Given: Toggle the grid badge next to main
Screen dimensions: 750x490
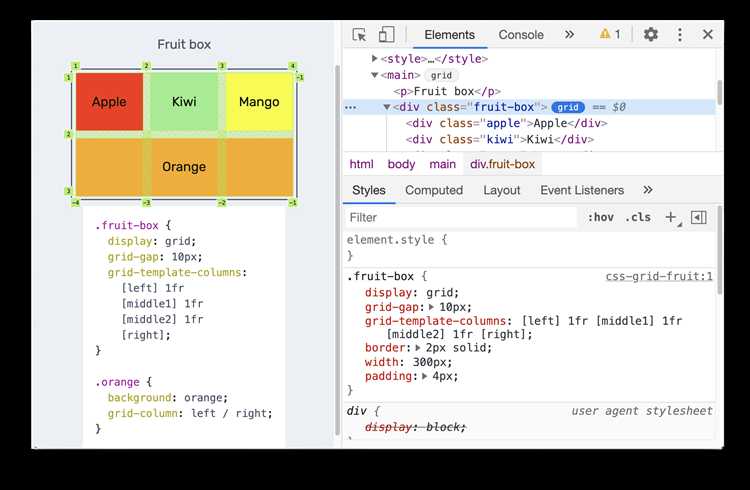Looking at the screenshot, I should [x=441, y=76].
